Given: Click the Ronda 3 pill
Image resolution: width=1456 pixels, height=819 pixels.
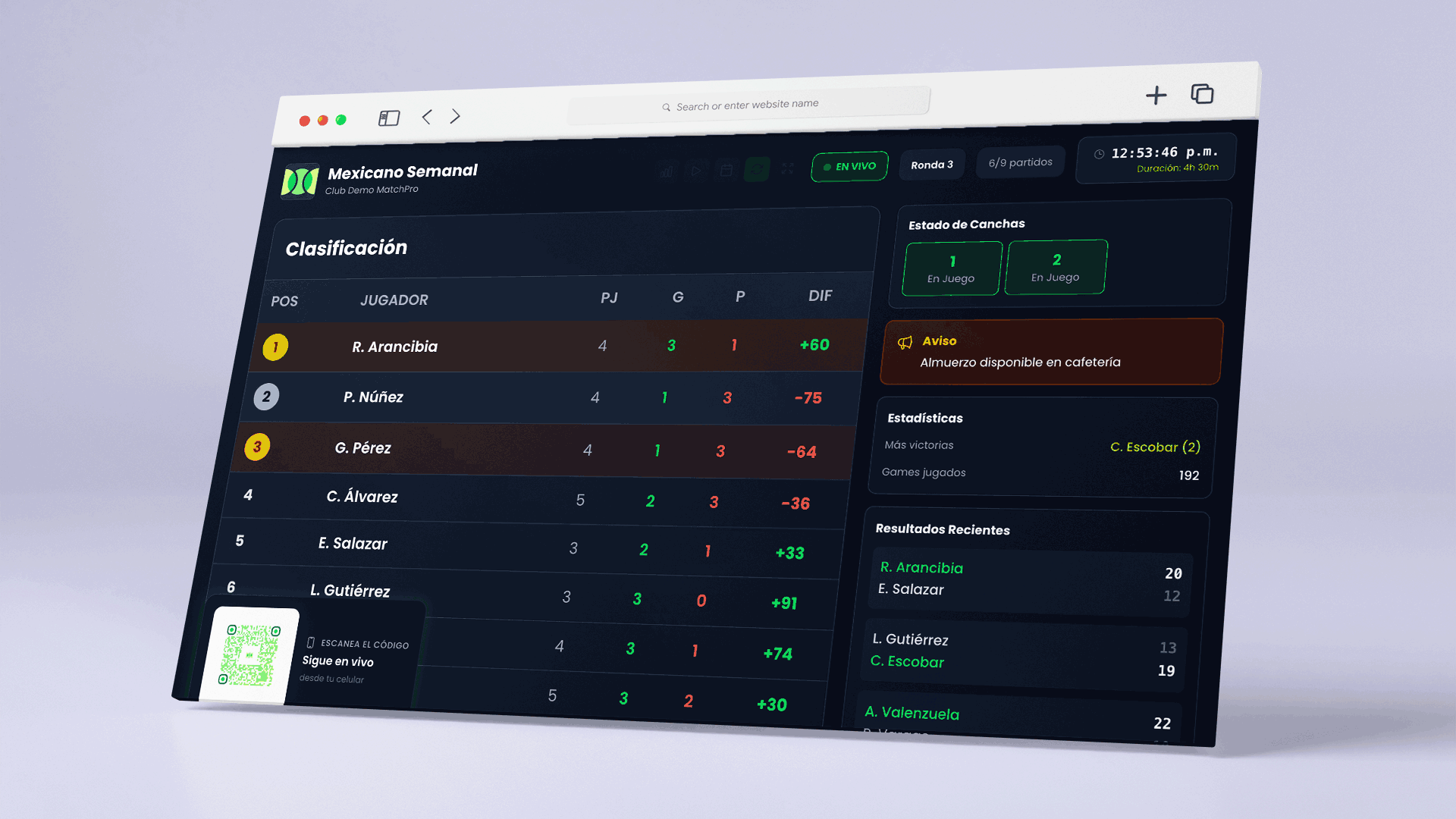Looking at the screenshot, I should (932, 165).
